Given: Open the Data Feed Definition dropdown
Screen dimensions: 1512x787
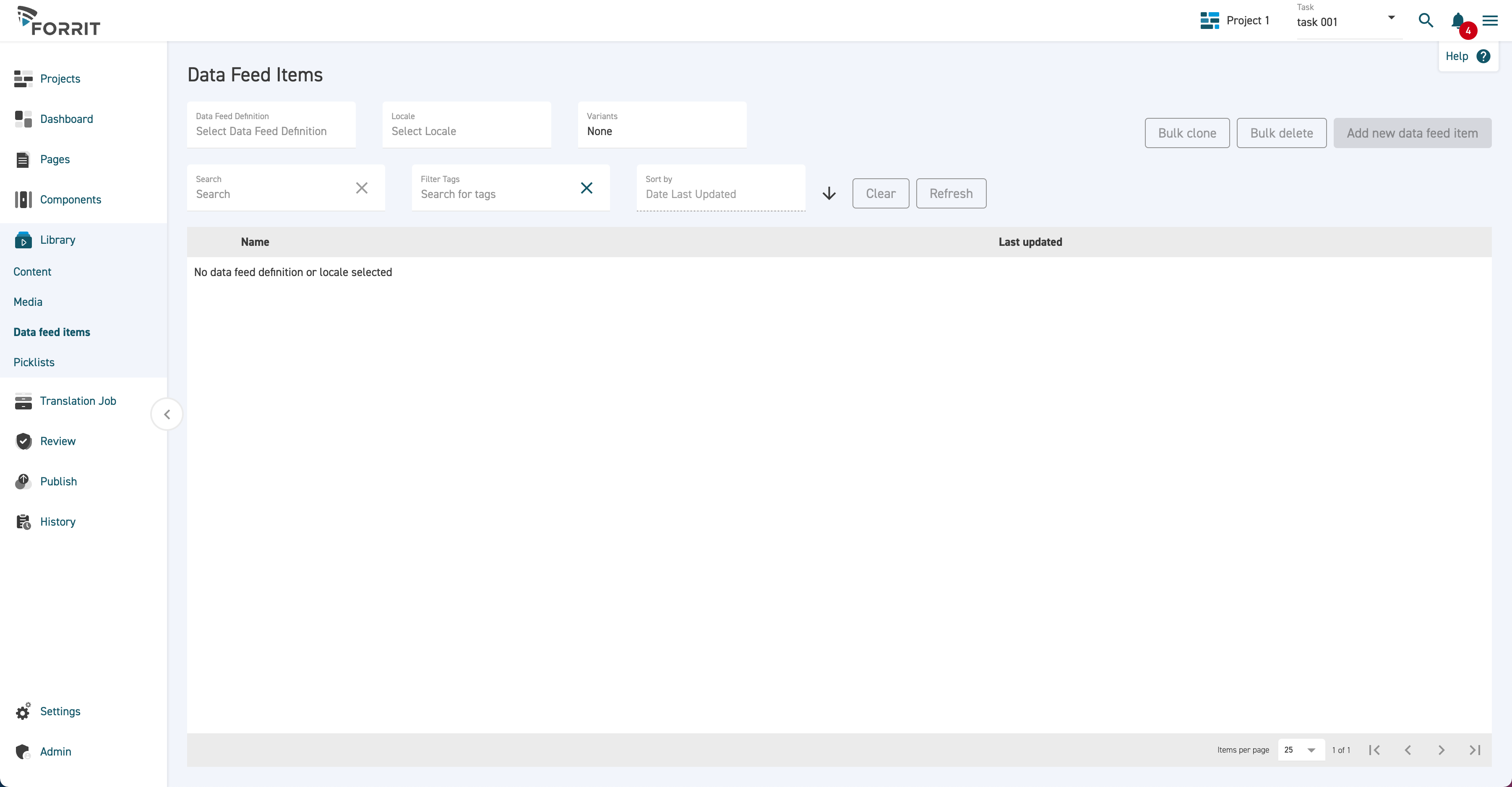Looking at the screenshot, I should coord(271,125).
